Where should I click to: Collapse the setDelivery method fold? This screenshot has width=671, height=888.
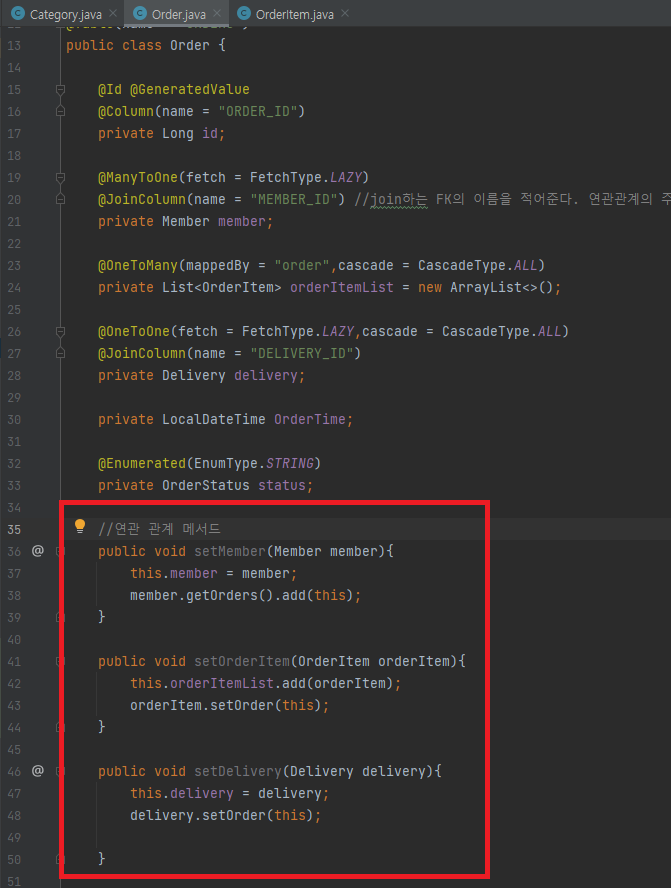(x=60, y=771)
